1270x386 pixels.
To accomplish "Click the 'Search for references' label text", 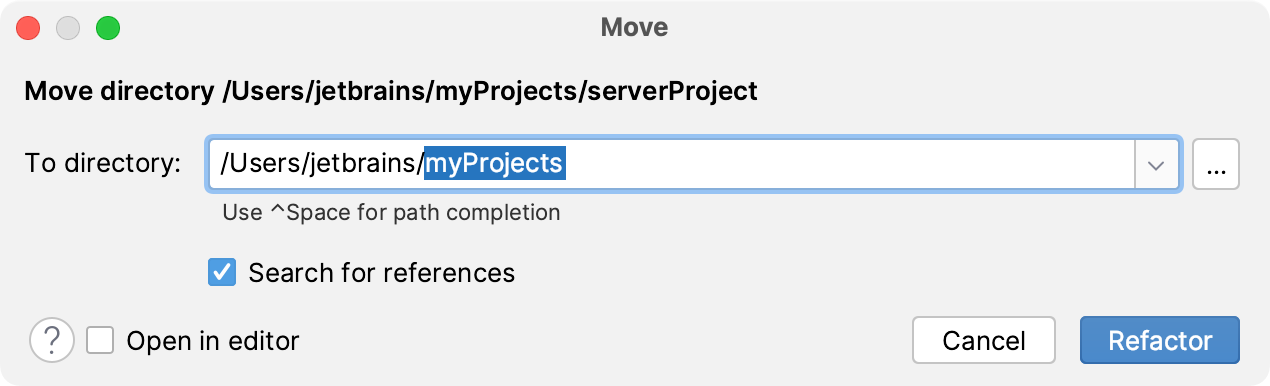I will click(x=381, y=272).
